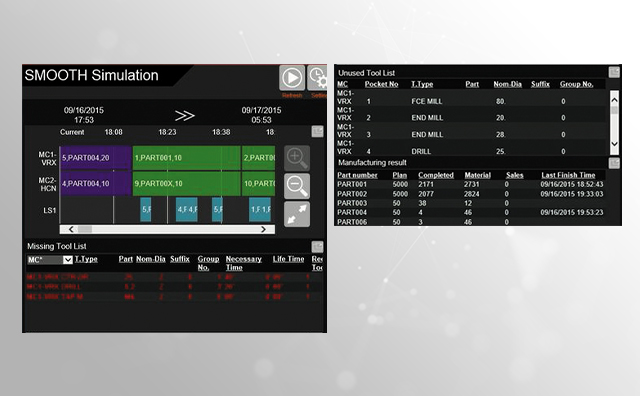Viewport: 640px width, 396px height.
Task: Sort by Last Finish Time header
Action: [568, 175]
